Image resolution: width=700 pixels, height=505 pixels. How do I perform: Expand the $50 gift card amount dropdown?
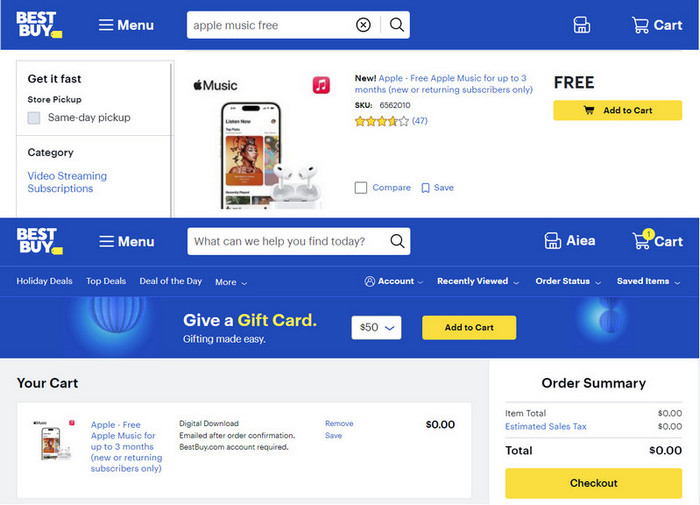tap(376, 328)
